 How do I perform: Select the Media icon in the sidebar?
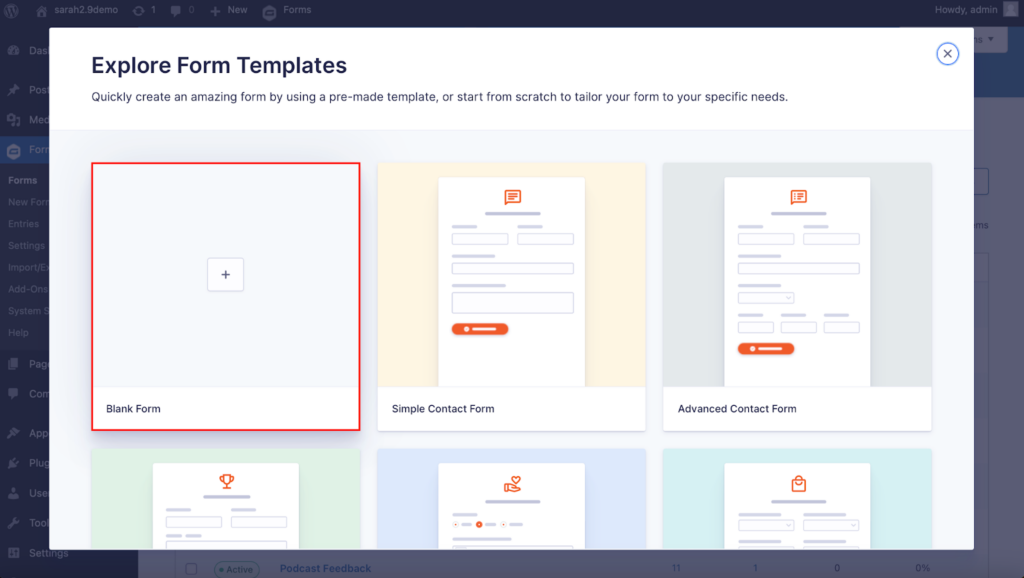(x=13, y=120)
